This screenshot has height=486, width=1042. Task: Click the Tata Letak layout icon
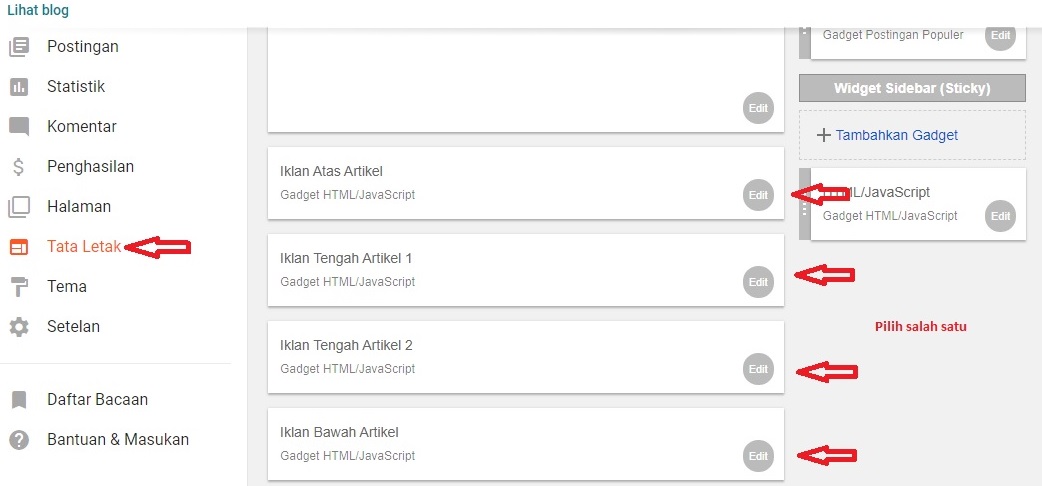(x=19, y=247)
